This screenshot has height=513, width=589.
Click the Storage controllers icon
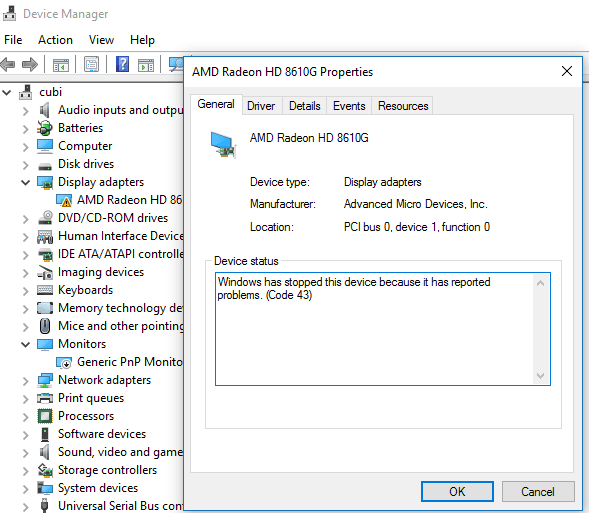pos(45,470)
